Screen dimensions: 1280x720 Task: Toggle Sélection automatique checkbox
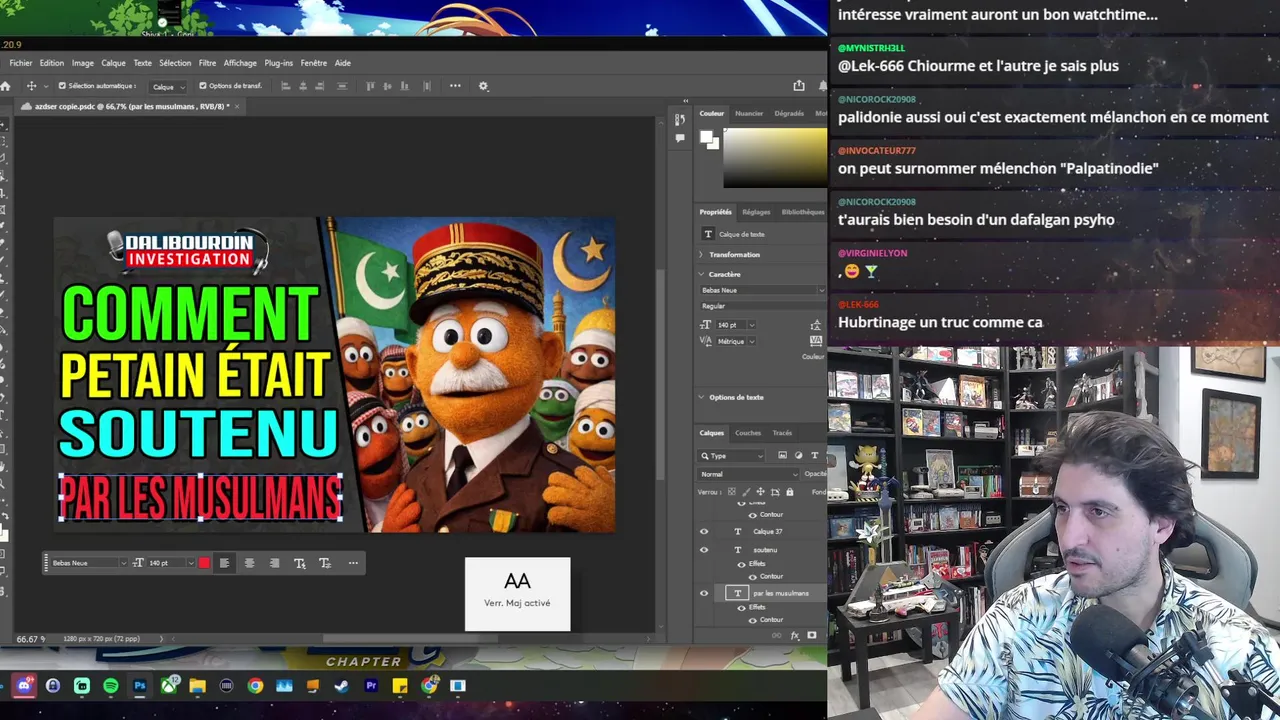[x=62, y=86]
